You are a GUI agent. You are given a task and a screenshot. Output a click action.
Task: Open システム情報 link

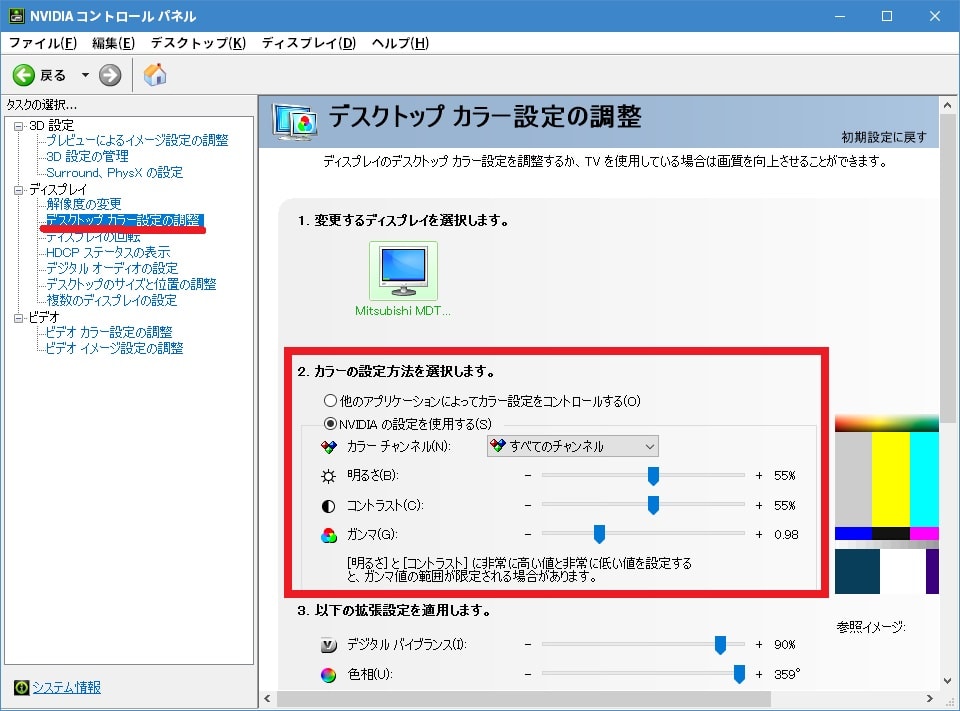click(x=66, y=687)
